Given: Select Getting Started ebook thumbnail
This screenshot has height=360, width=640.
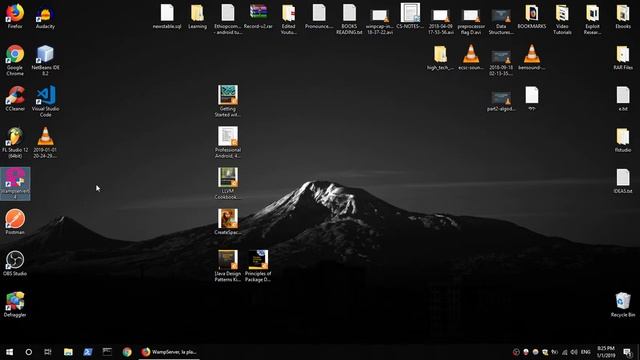Looking at the screenshot, I should (228, 101).
